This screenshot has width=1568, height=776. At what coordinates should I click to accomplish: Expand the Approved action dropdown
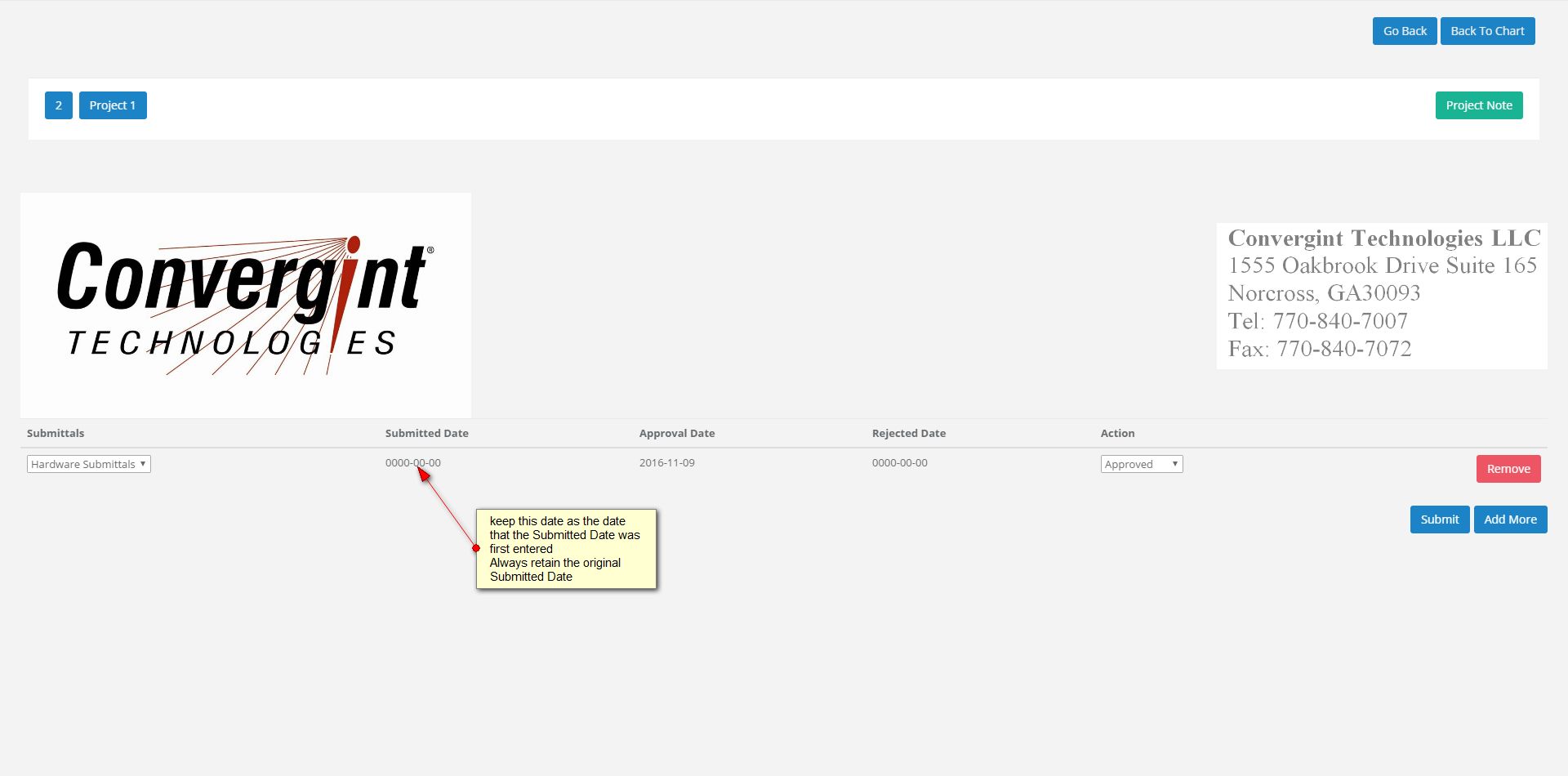[x=1142, y=464]
